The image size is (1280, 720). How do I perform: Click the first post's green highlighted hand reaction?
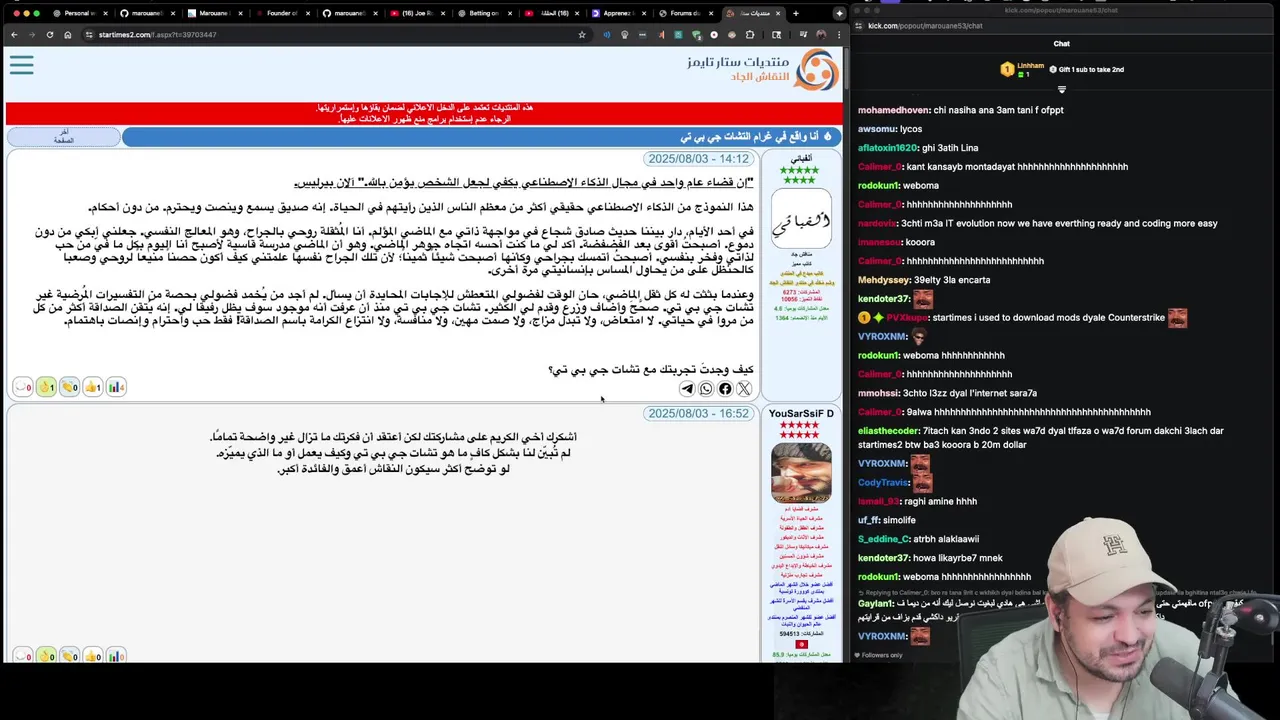pos(46,387)
